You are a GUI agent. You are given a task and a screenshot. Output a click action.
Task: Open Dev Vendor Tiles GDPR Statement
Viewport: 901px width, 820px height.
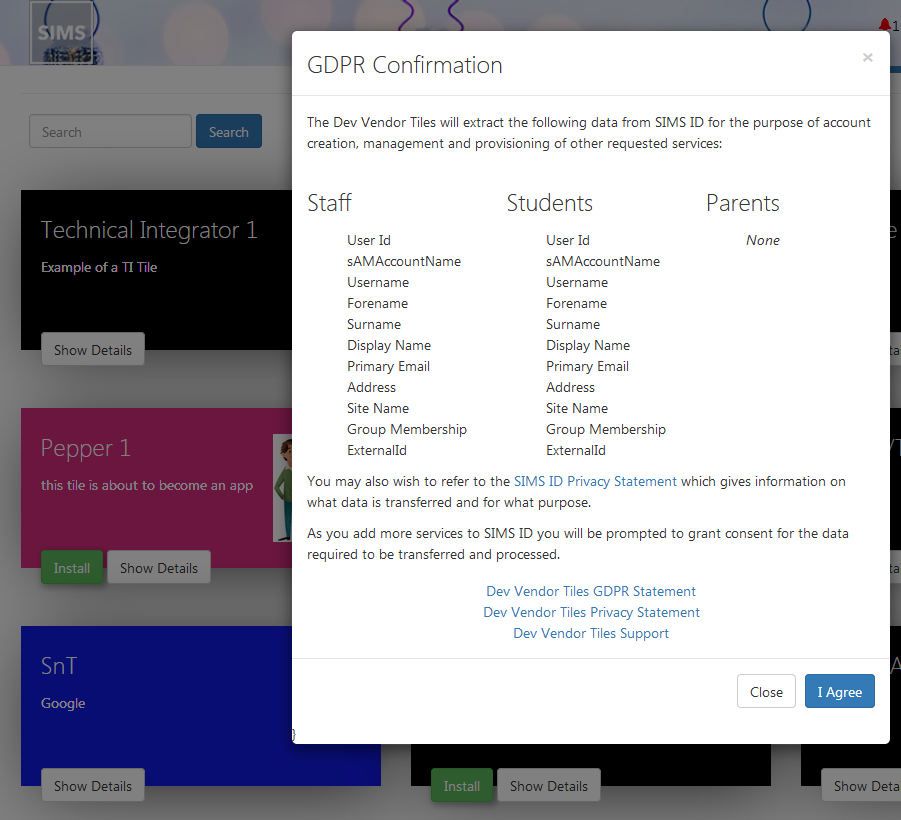pos(591,591)
